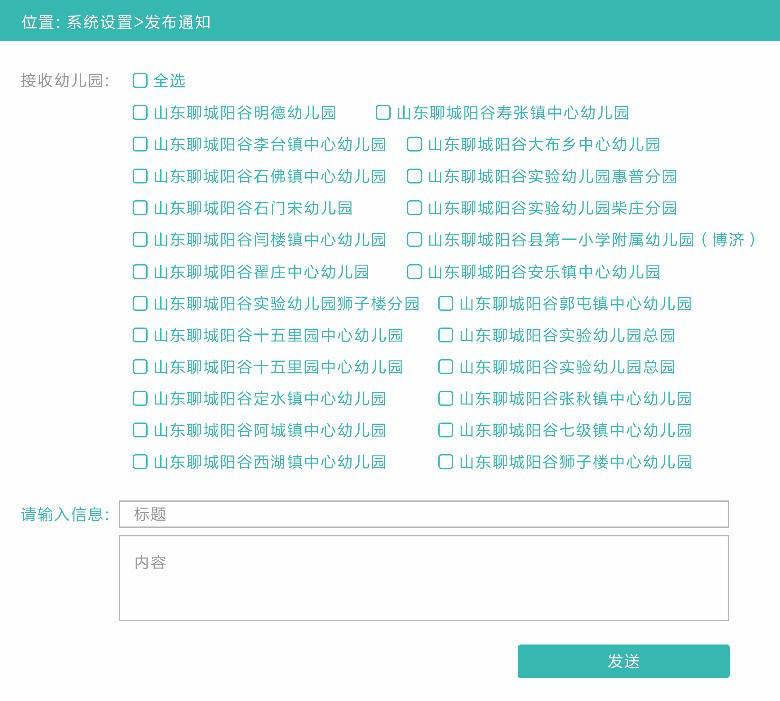Focus the 内容 content text area
The width and height of the screenshot is (780, 701).
[x=424, y=578]
